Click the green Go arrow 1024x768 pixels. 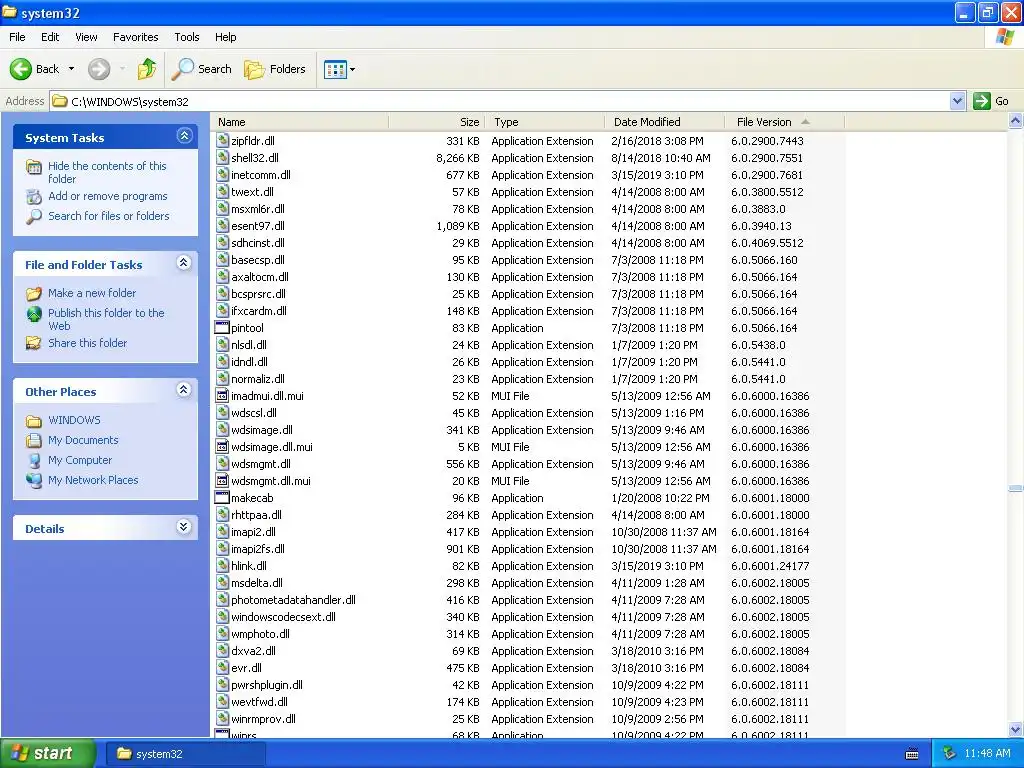click(x=982, y=101)
